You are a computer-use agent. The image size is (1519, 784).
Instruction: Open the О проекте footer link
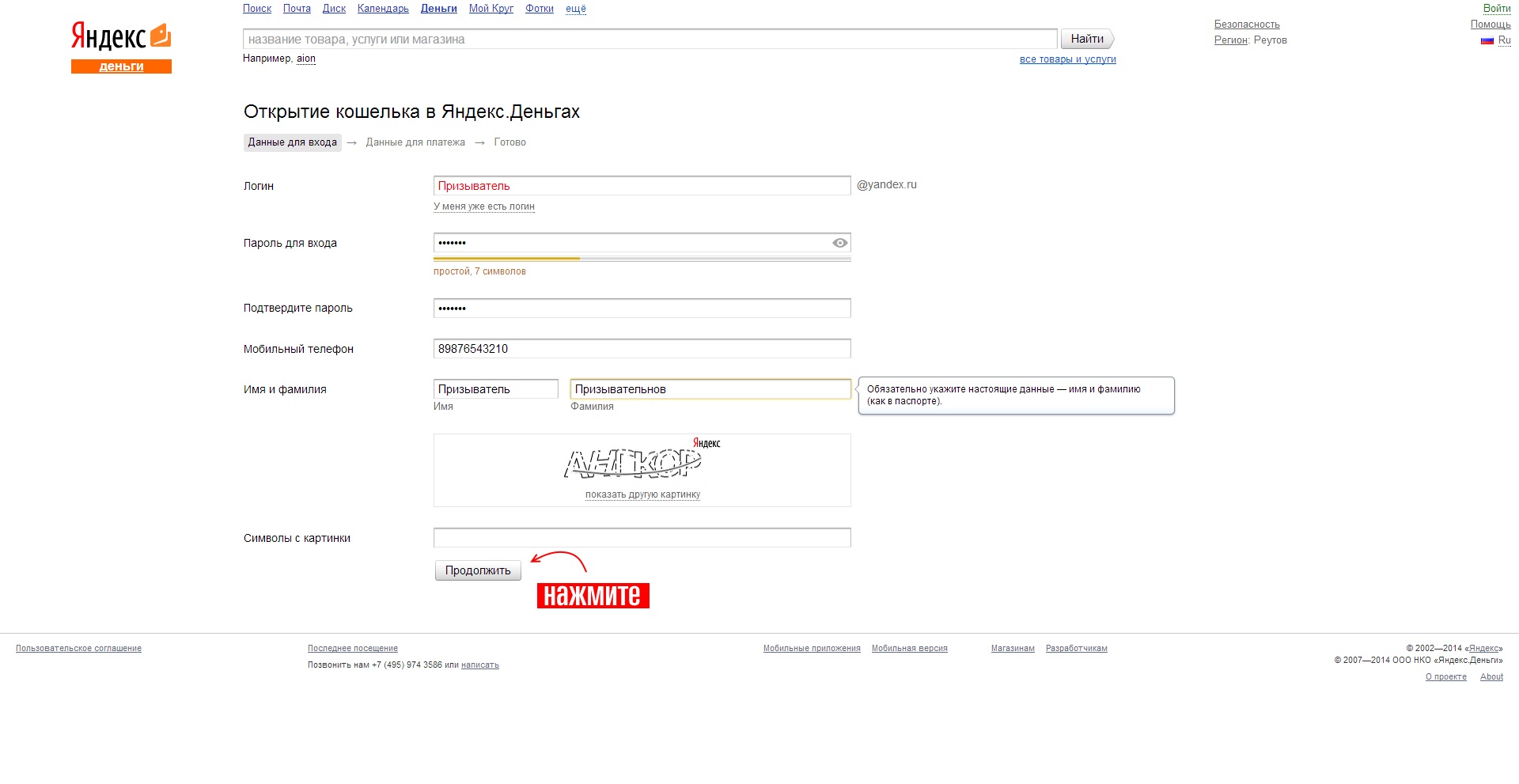coord(1446,677)
